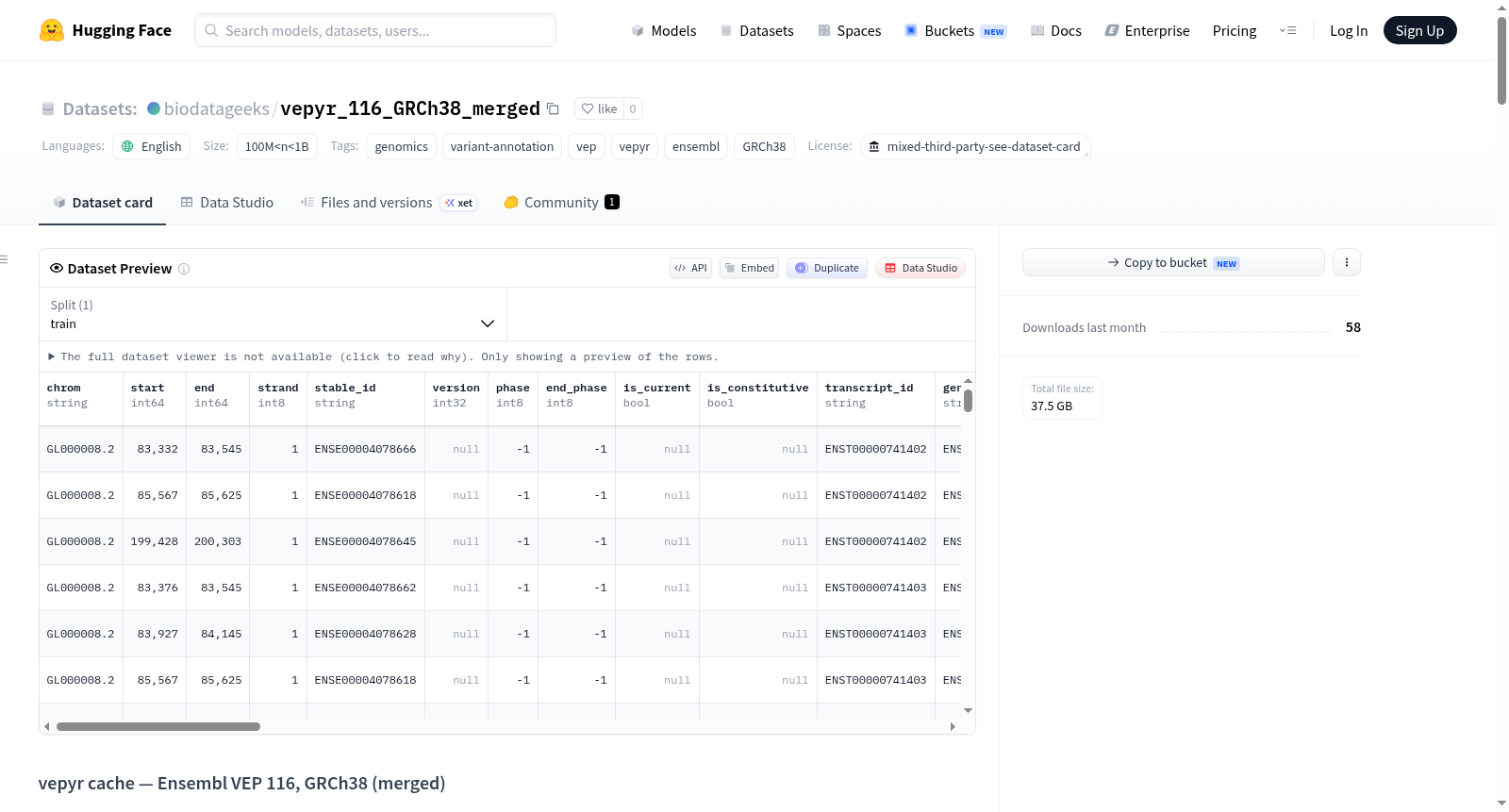Viewport: 1509px width, 812px height.
Task: Click the biodatageeks organization avatar
Action: pos(154,108)
